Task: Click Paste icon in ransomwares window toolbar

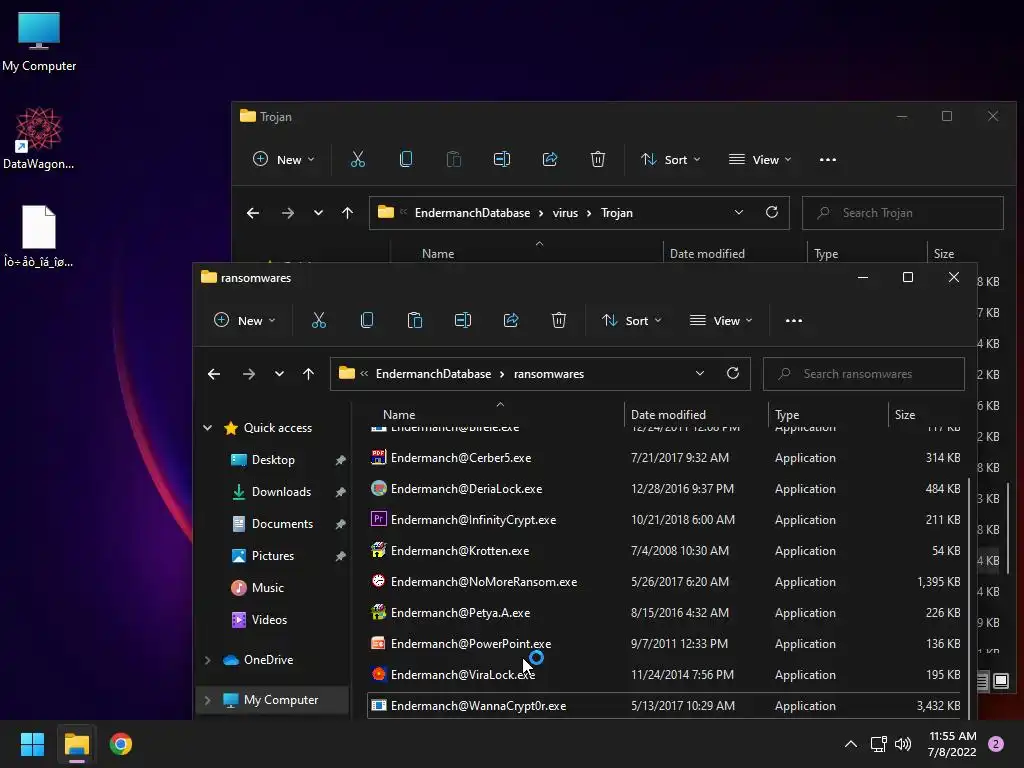Action: point(415,321)
